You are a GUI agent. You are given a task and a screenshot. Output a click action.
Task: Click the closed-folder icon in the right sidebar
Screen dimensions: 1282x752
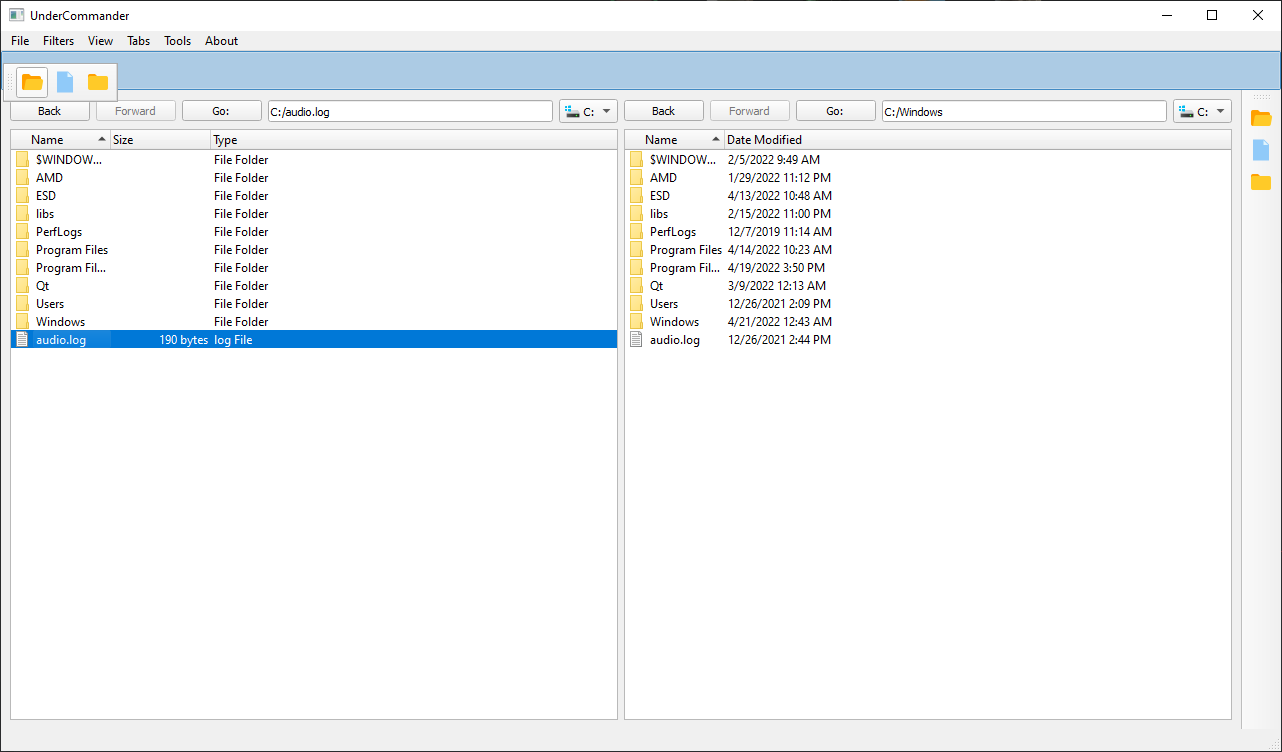pos(1261,182)
